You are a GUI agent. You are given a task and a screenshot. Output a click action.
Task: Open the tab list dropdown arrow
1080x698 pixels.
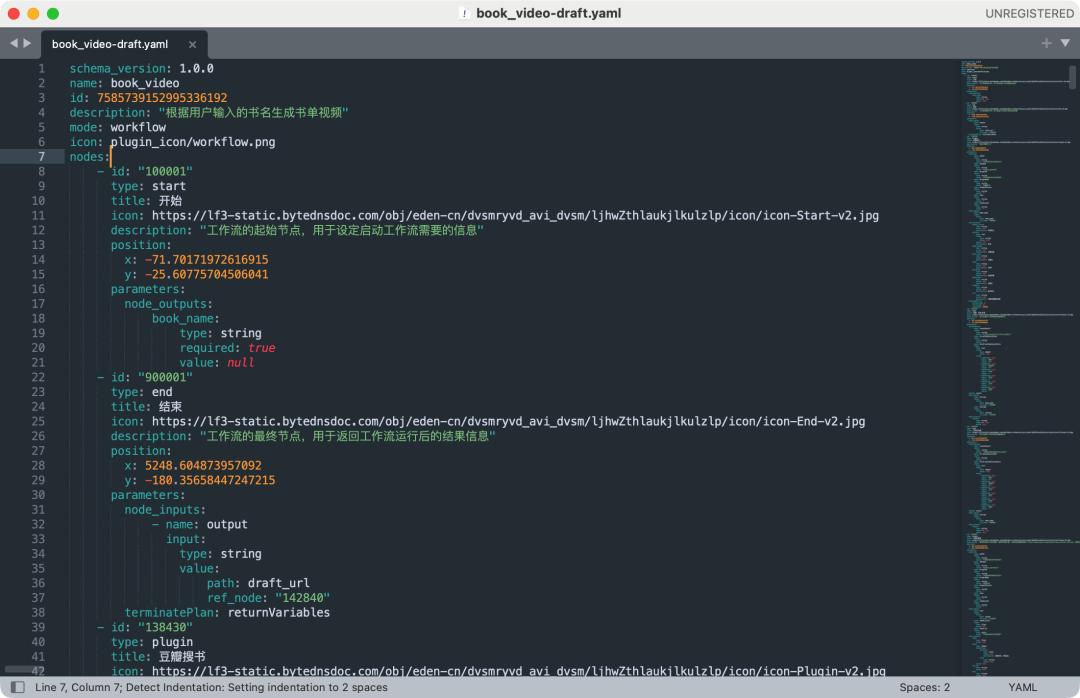coord(1064,43)
